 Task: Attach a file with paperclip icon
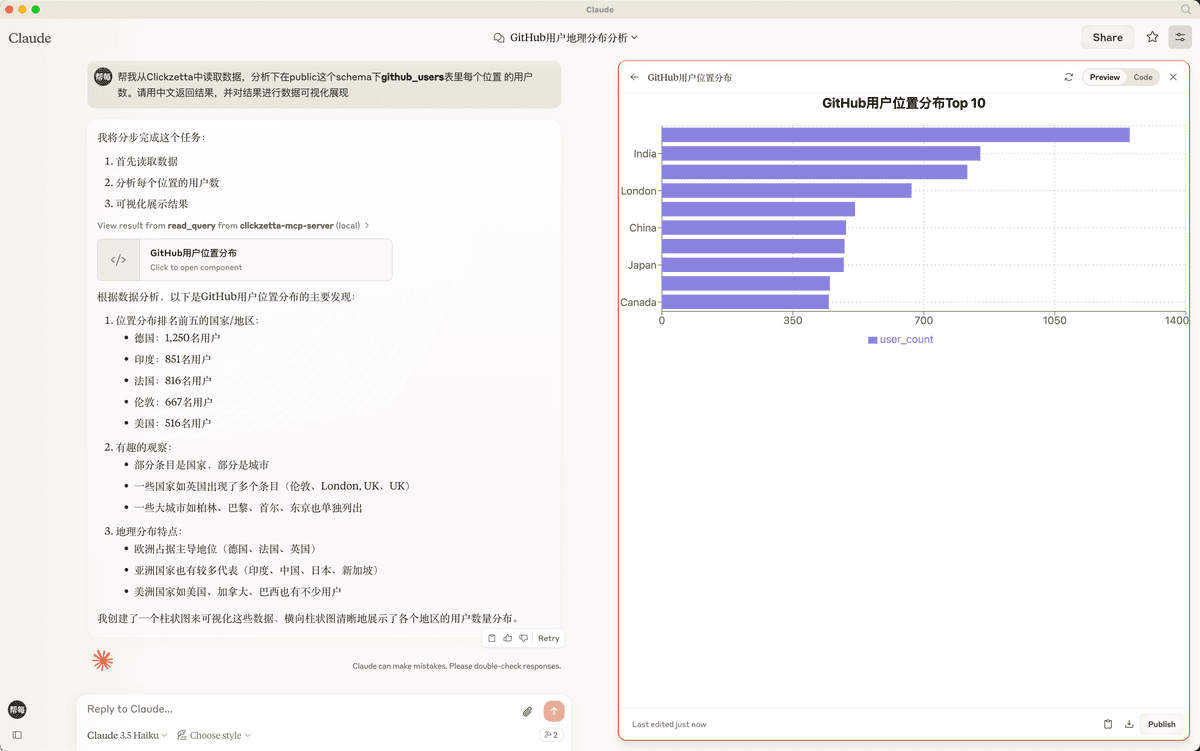coord(527,711)
